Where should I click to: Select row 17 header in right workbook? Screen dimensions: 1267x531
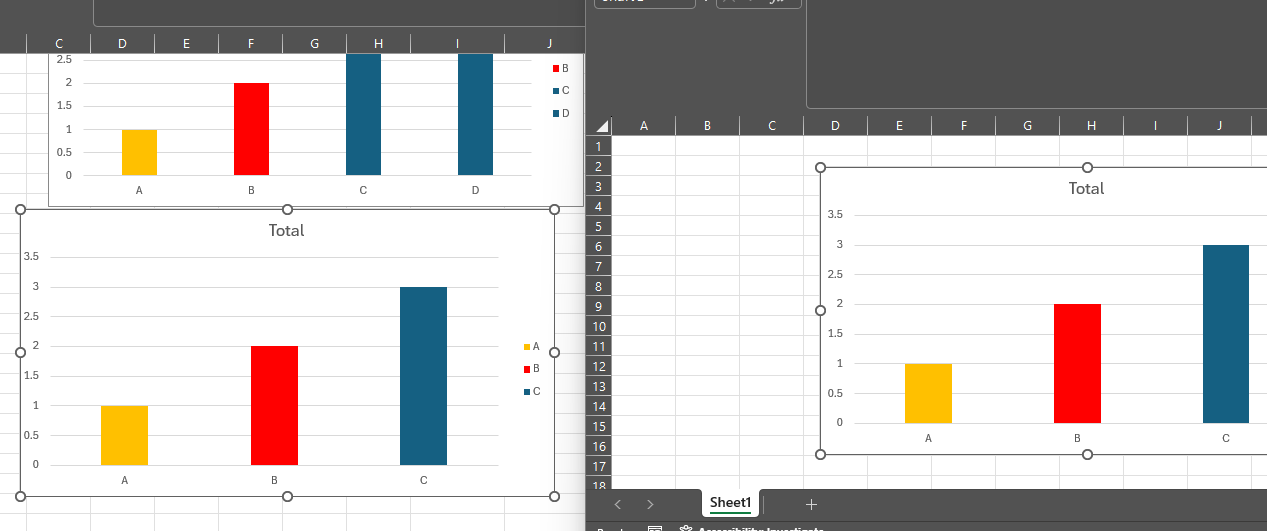(599, 466)
